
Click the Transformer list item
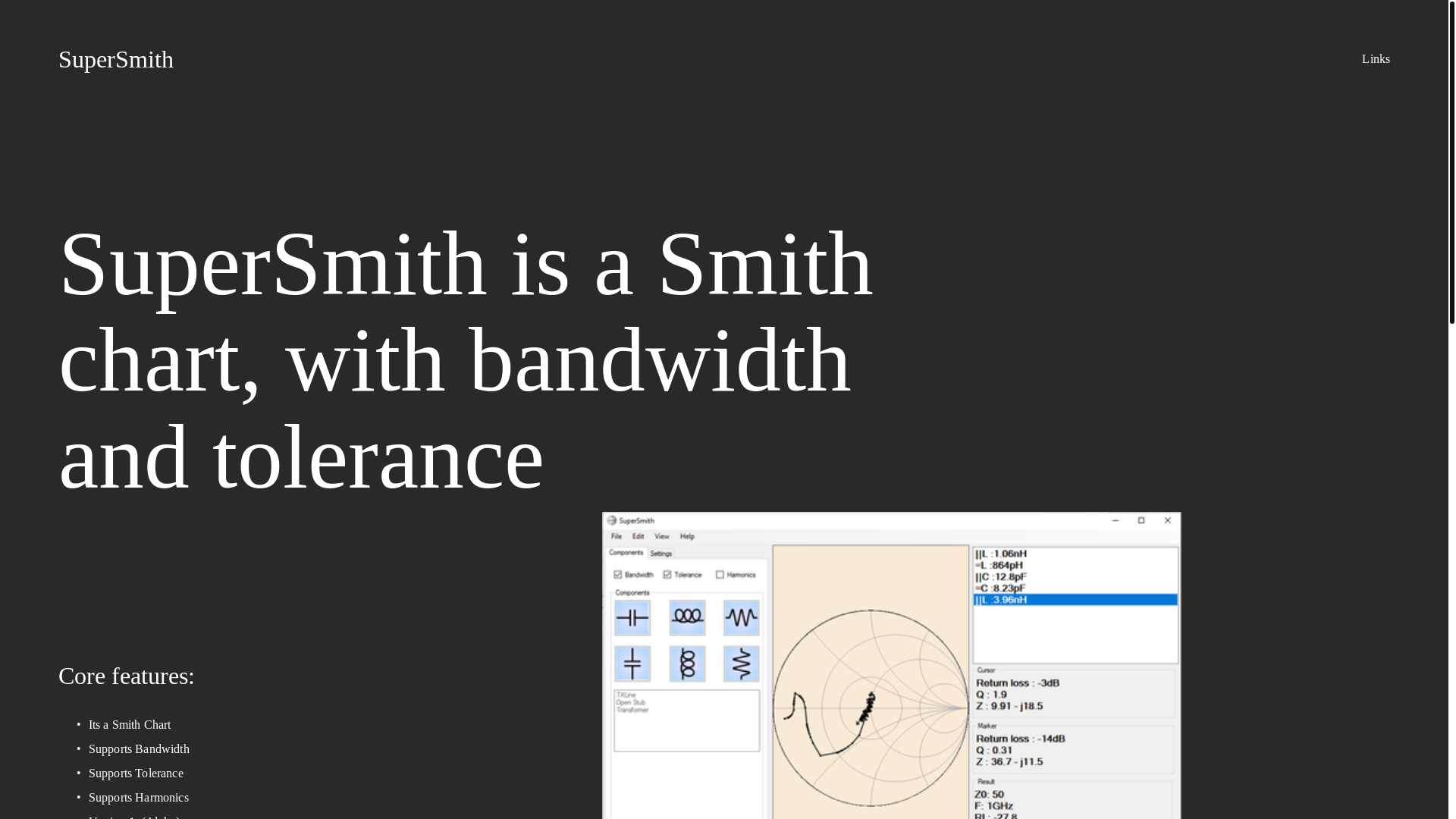pyautogui.click(x=632, y=710)
